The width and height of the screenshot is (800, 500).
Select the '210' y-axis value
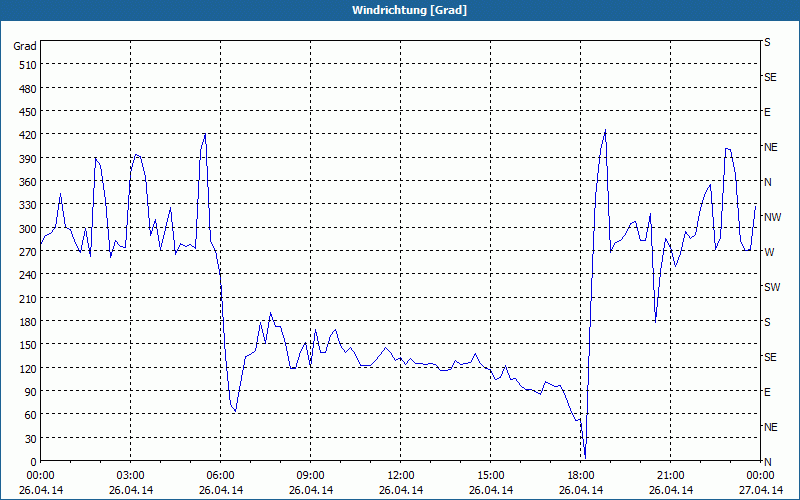(28, 298)
